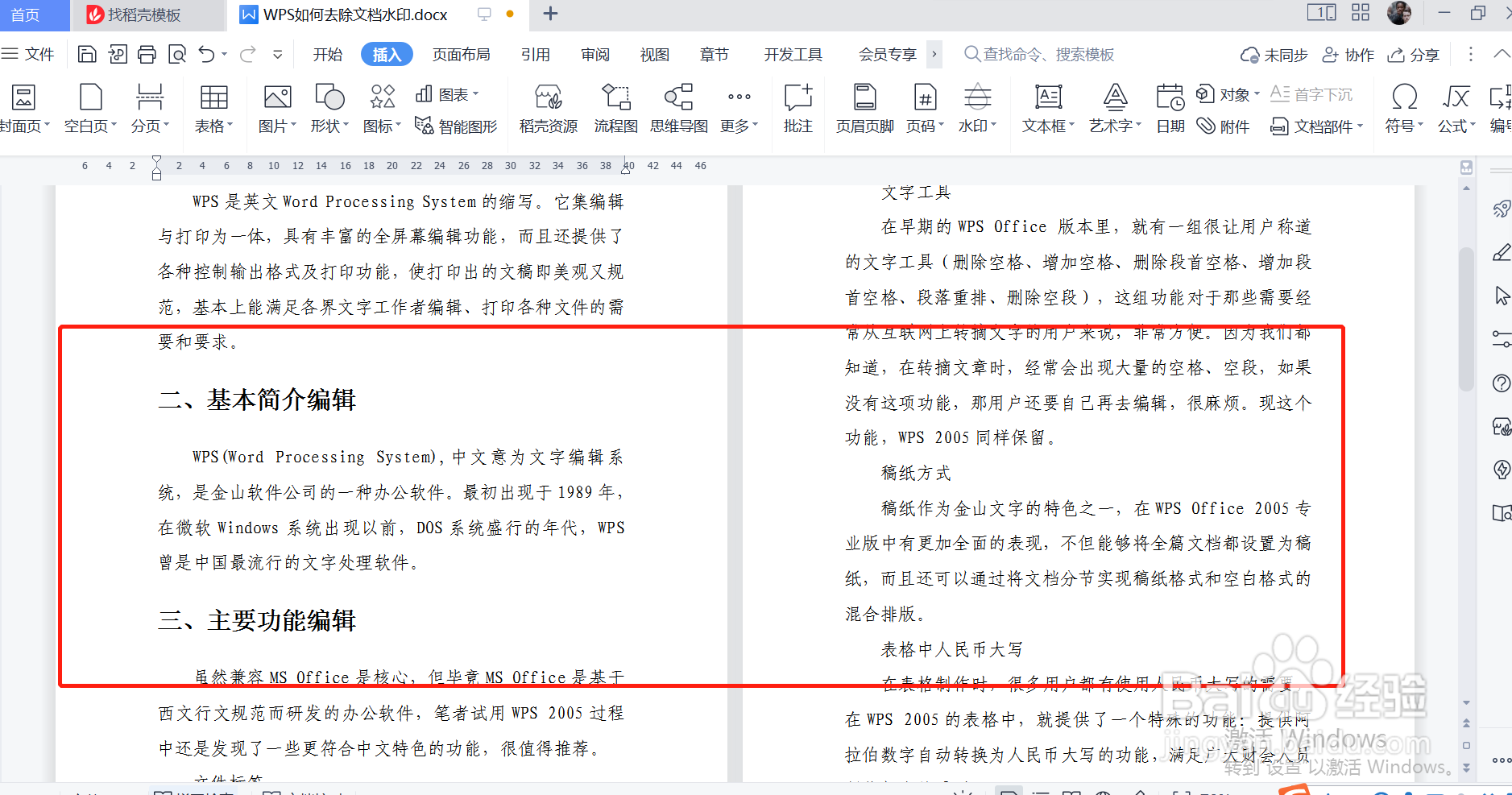The height and width of the screenshot is (795, 1512).
Task: Insert a cover page (封面页)
Action: tap(24, 109)
